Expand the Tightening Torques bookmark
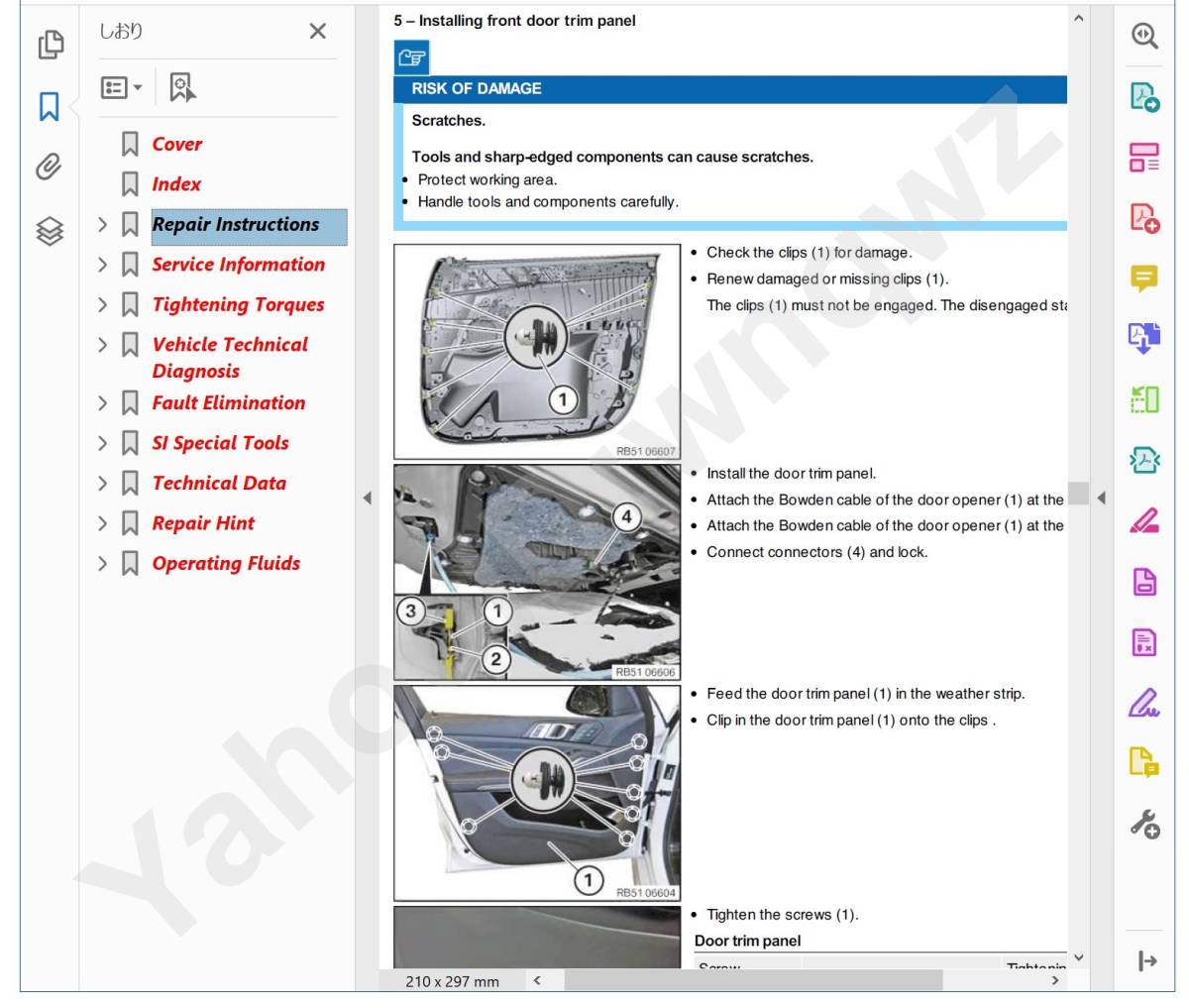This screenshot has height=1008, width=1189. [103, 304]
